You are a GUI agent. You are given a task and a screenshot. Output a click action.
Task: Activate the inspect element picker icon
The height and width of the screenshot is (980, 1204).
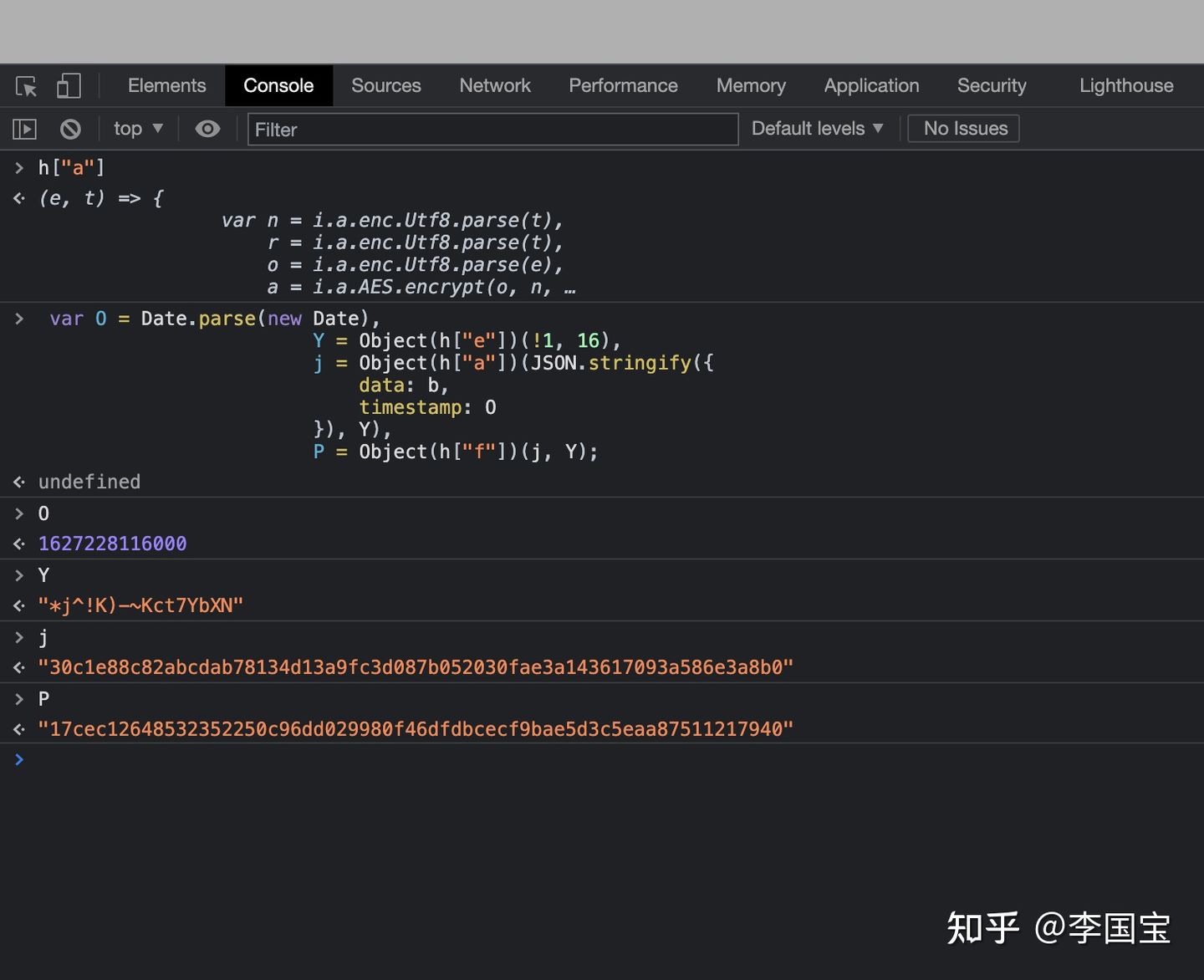(x=26, y=86)
